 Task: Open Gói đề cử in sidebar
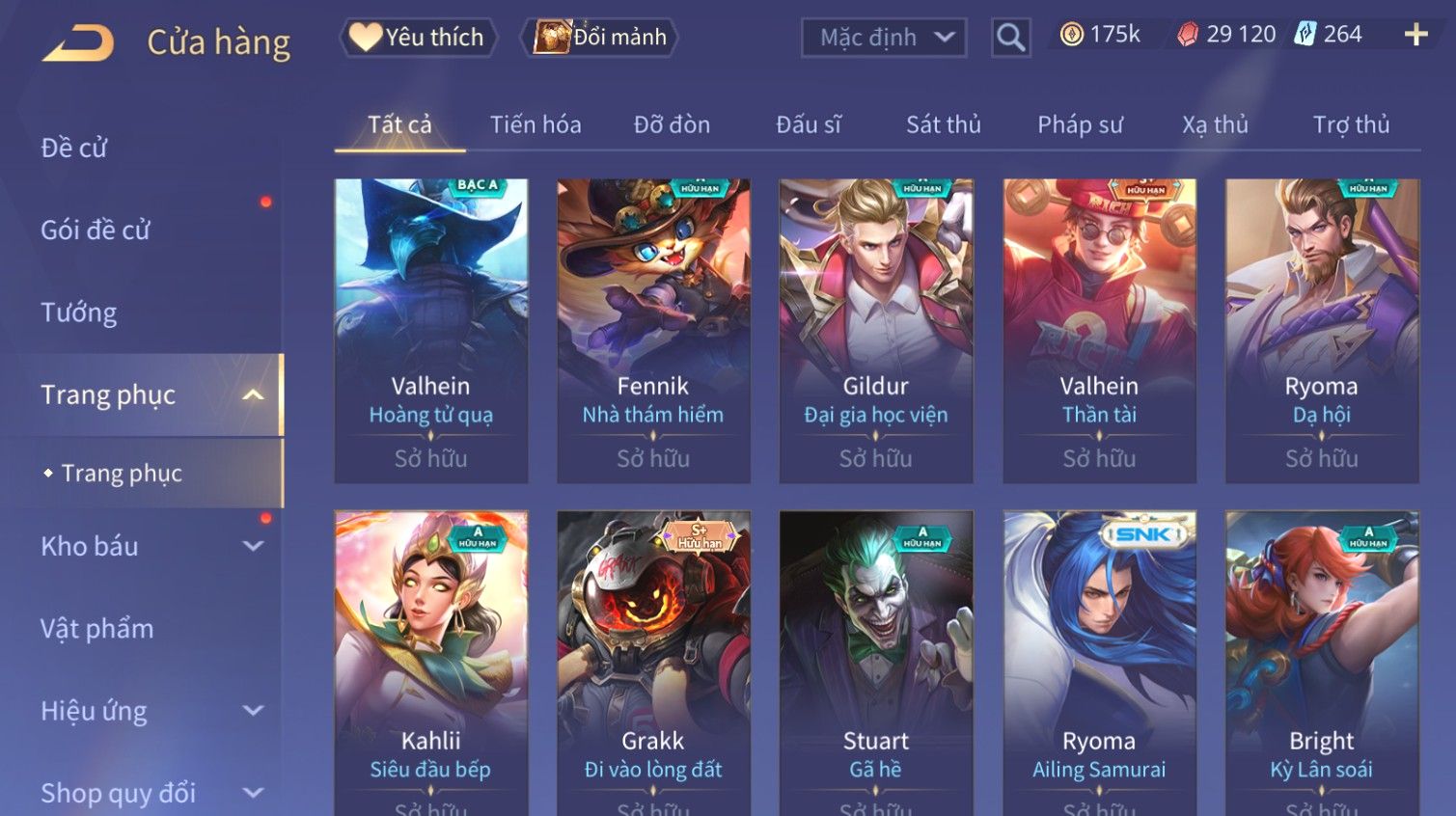click(x=96, y=230)
